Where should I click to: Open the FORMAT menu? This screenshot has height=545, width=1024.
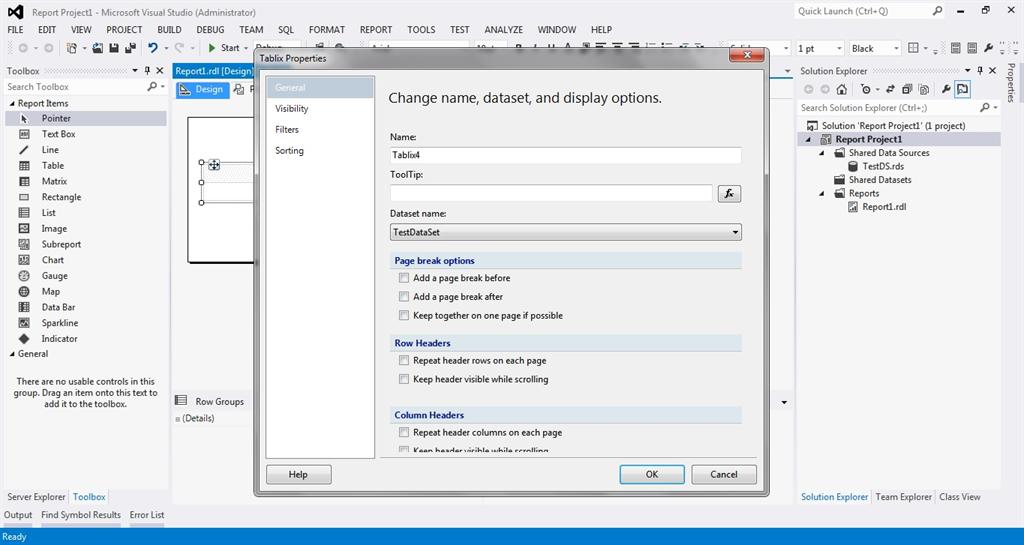point(326,30)
